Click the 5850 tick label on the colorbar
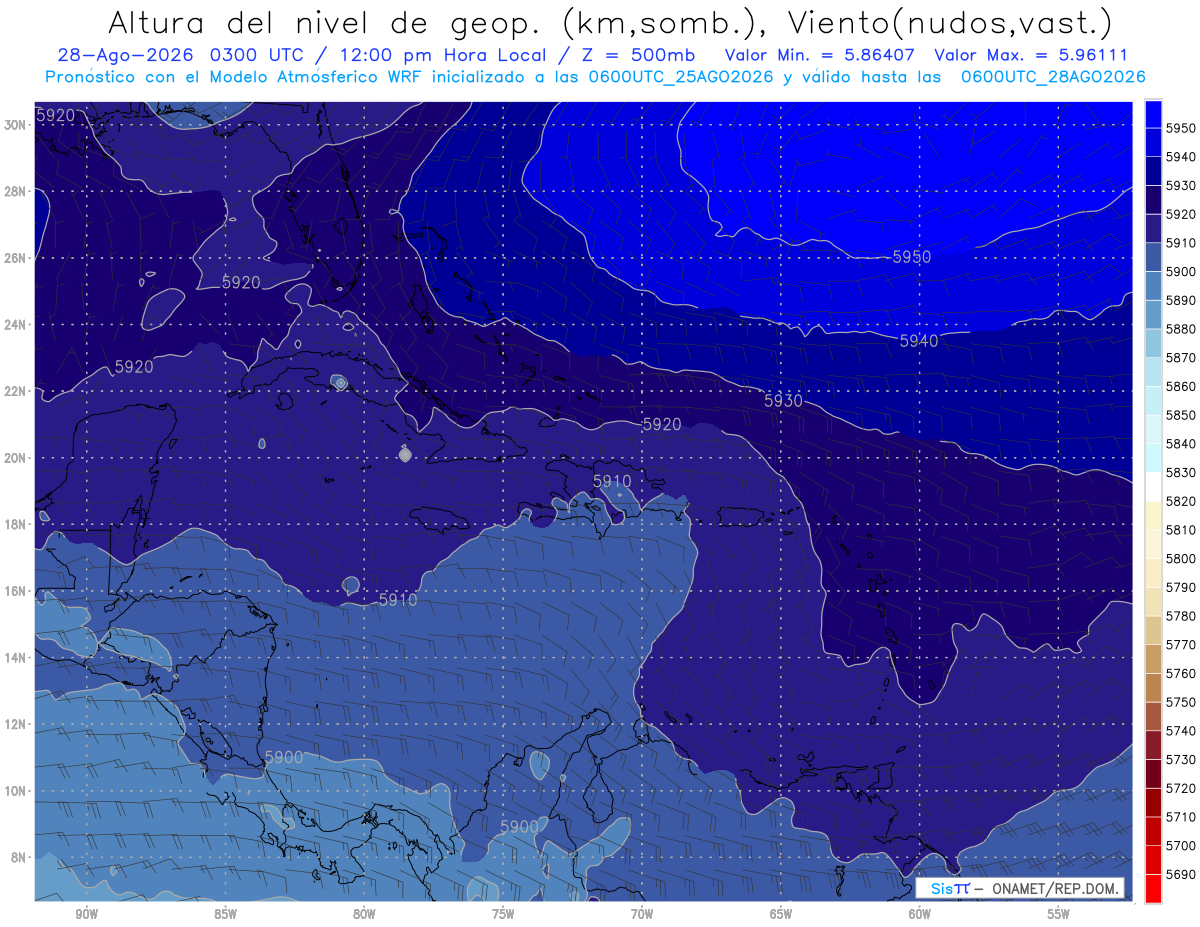1200x927 pixels. 1181,415
